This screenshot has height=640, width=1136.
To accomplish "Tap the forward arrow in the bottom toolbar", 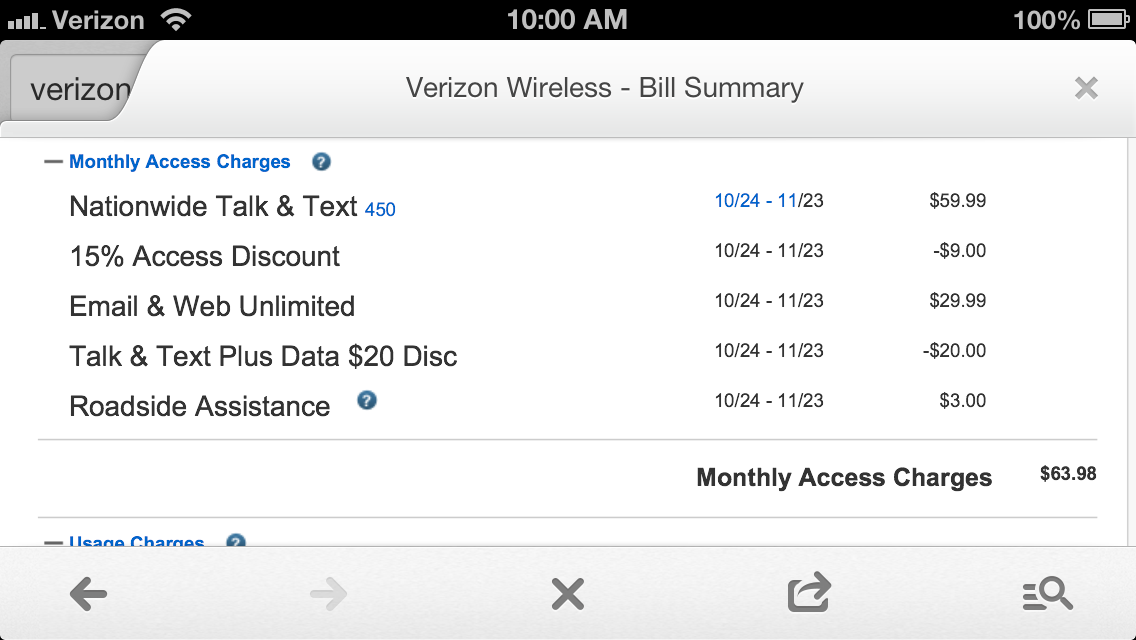I will click(x=328, y=594).
